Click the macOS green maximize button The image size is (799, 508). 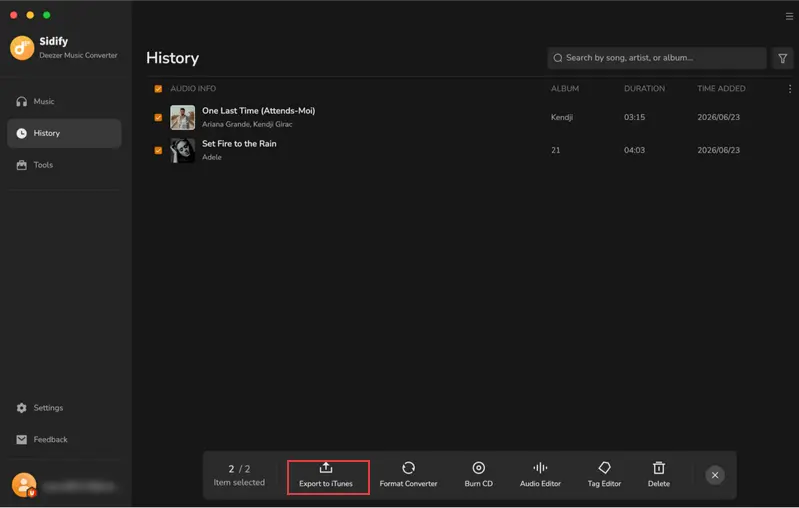point(46,15)
